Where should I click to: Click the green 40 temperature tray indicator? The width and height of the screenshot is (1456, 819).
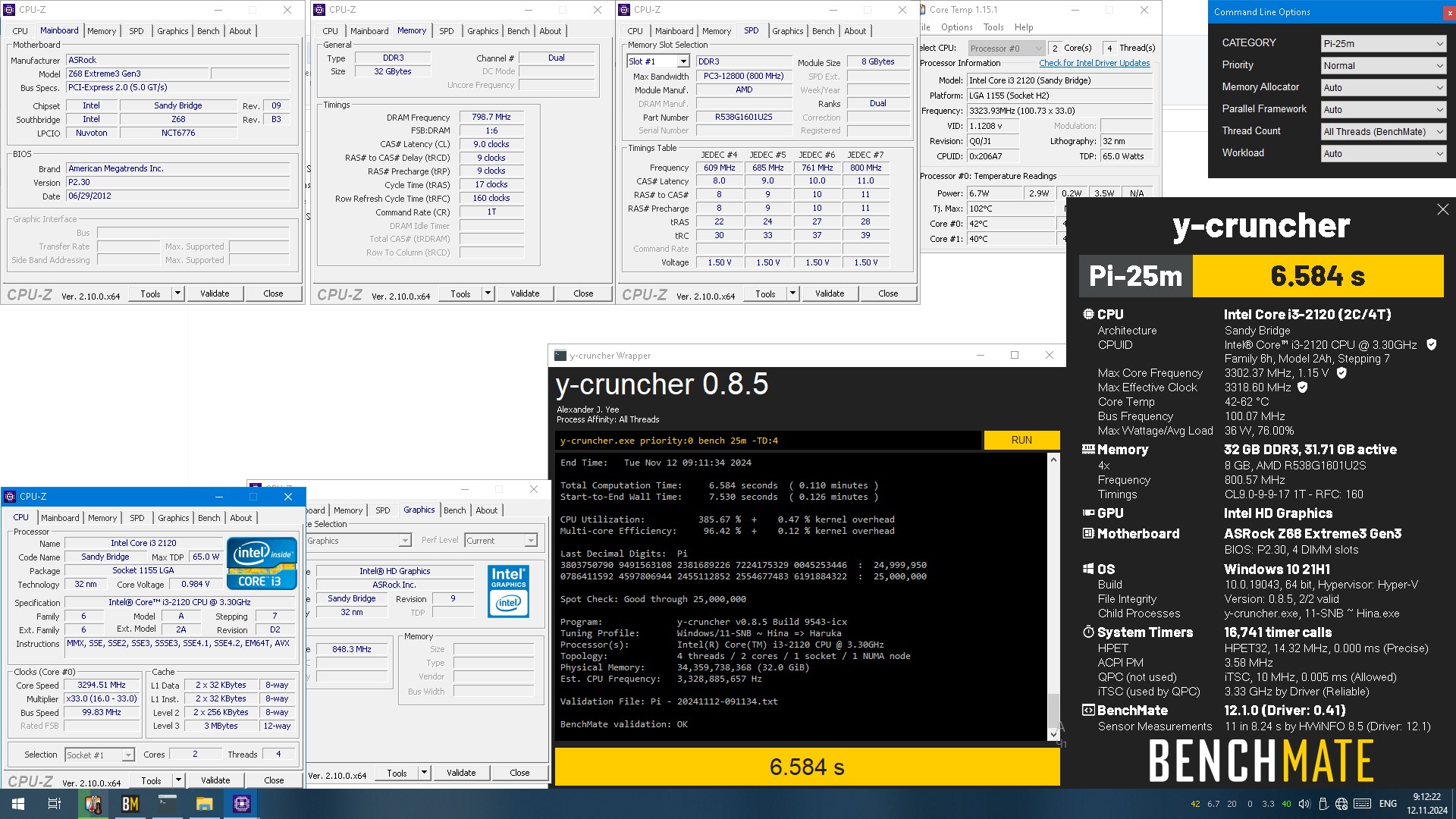[1286, 804]
